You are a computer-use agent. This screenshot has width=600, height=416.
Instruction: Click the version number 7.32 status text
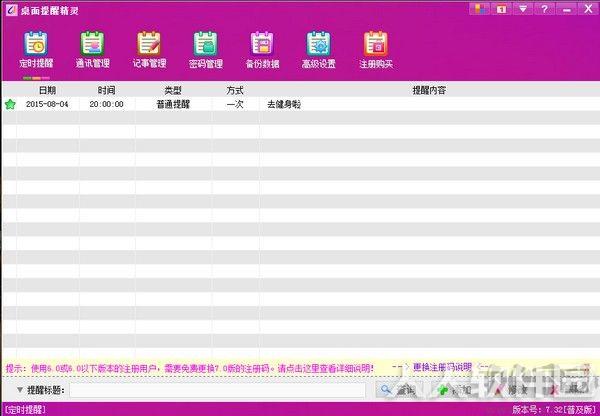[555, 409]
